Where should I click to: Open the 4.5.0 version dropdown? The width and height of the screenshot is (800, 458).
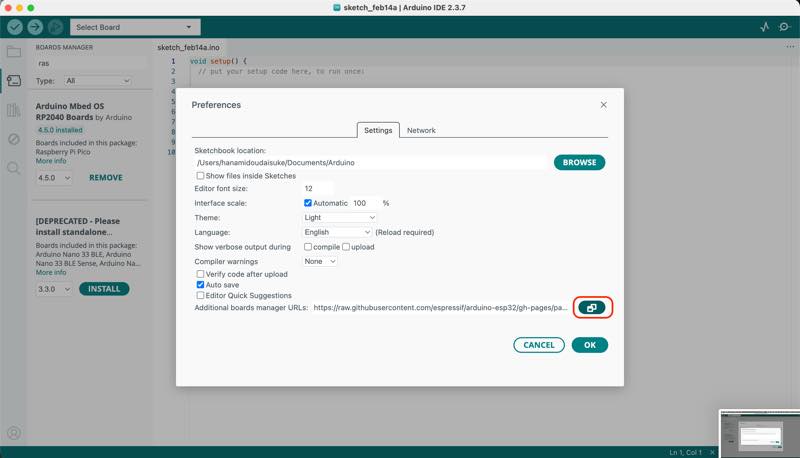click(54, 177)
